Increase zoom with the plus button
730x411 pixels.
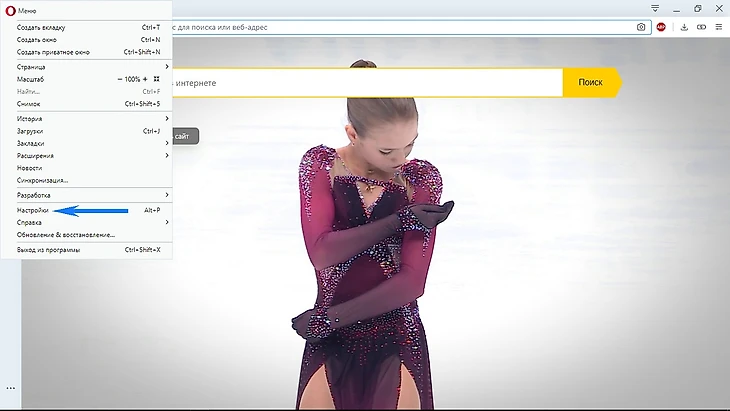point(145,79)
